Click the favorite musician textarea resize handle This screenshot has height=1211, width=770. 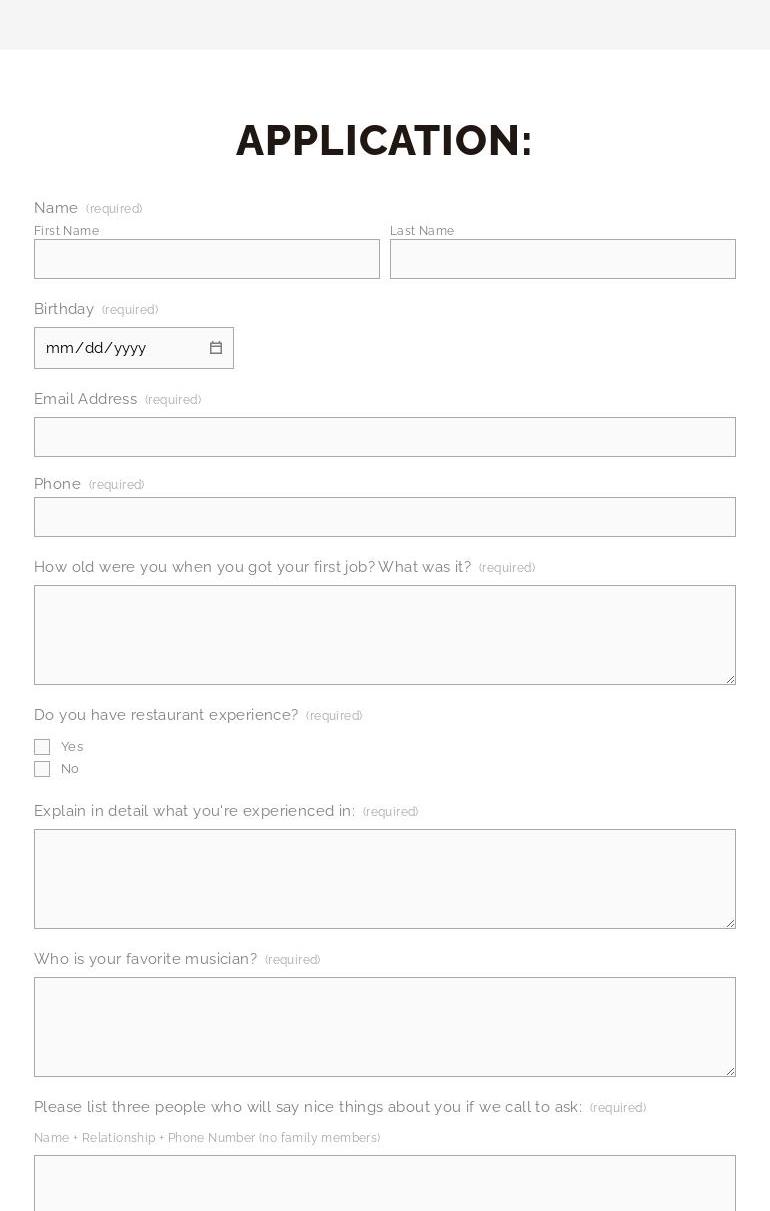(x=730, y=1071)
